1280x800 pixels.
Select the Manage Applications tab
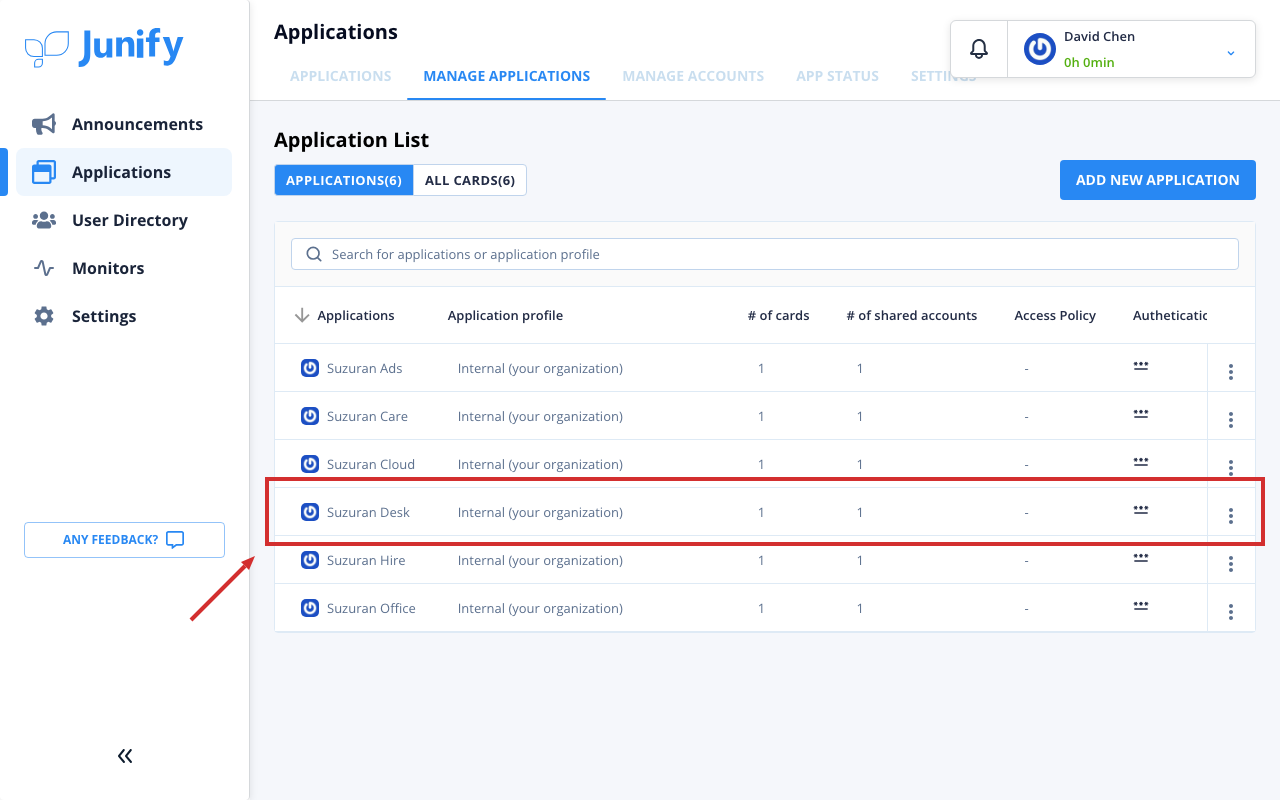[x=507, y=76]
